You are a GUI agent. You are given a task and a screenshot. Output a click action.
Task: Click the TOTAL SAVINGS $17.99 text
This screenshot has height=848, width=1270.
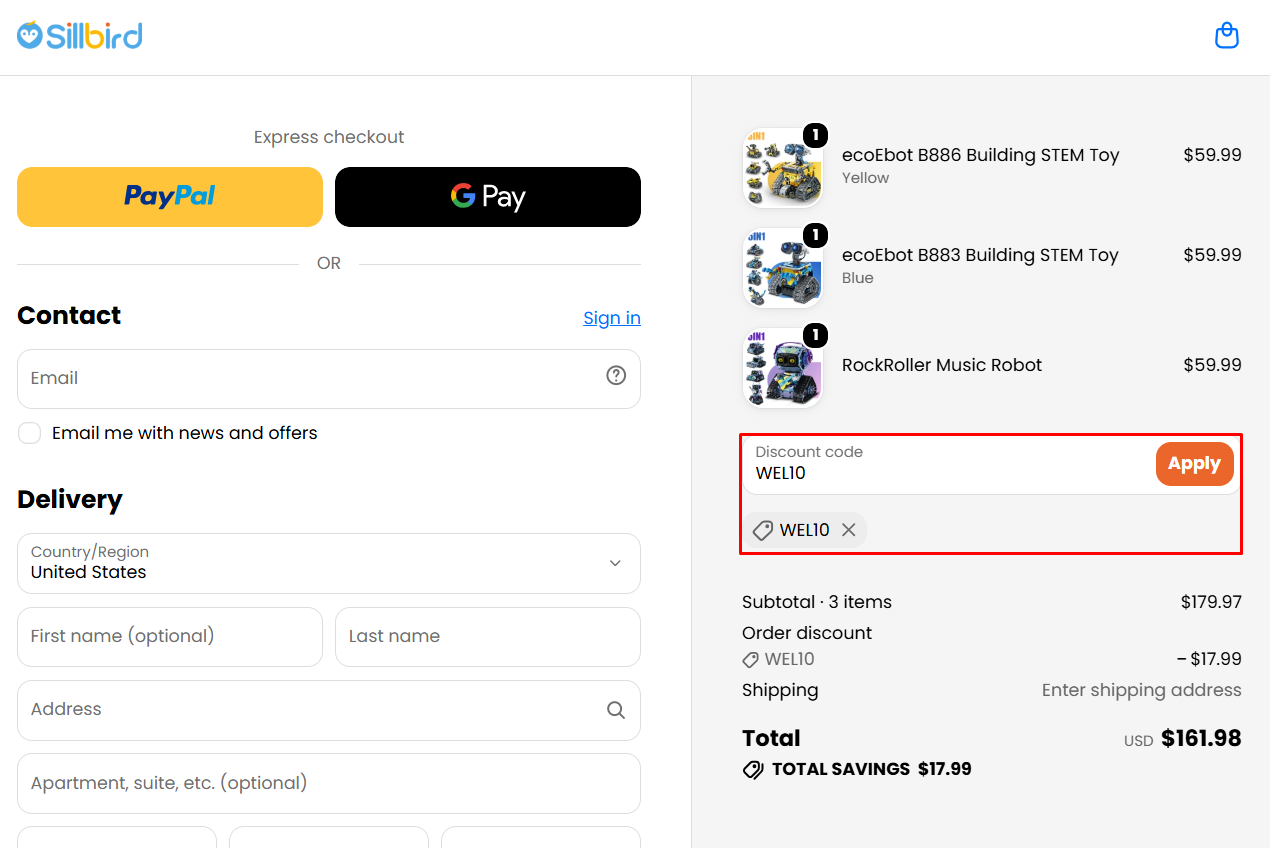coord(871,770)
